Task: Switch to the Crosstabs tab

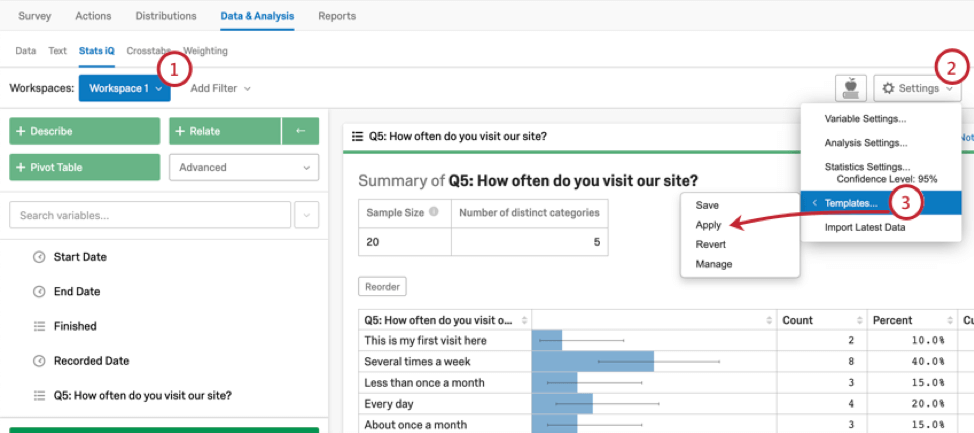Action: pyautogui.click(x=148, y=50)
